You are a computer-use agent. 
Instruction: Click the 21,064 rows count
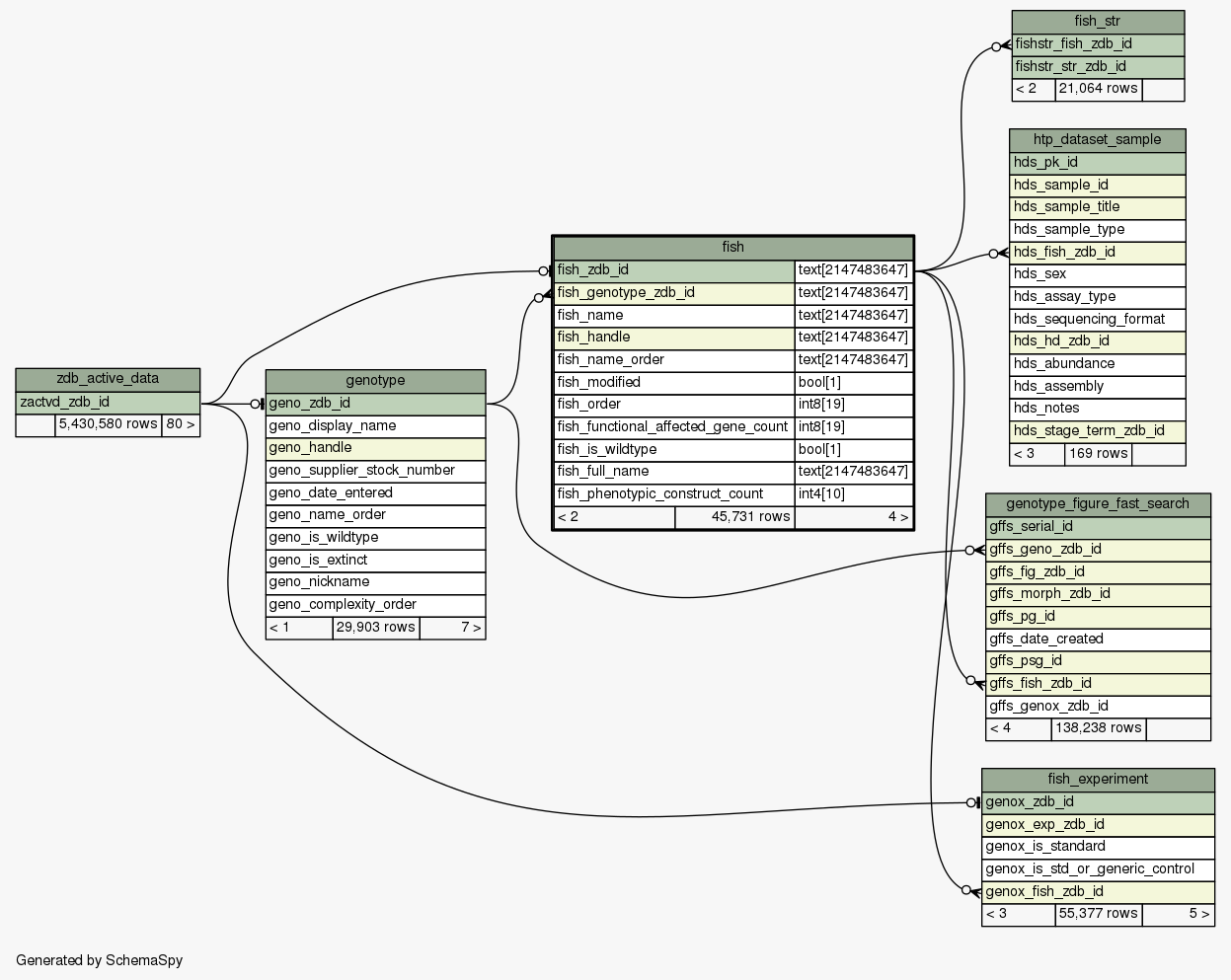1099,89
